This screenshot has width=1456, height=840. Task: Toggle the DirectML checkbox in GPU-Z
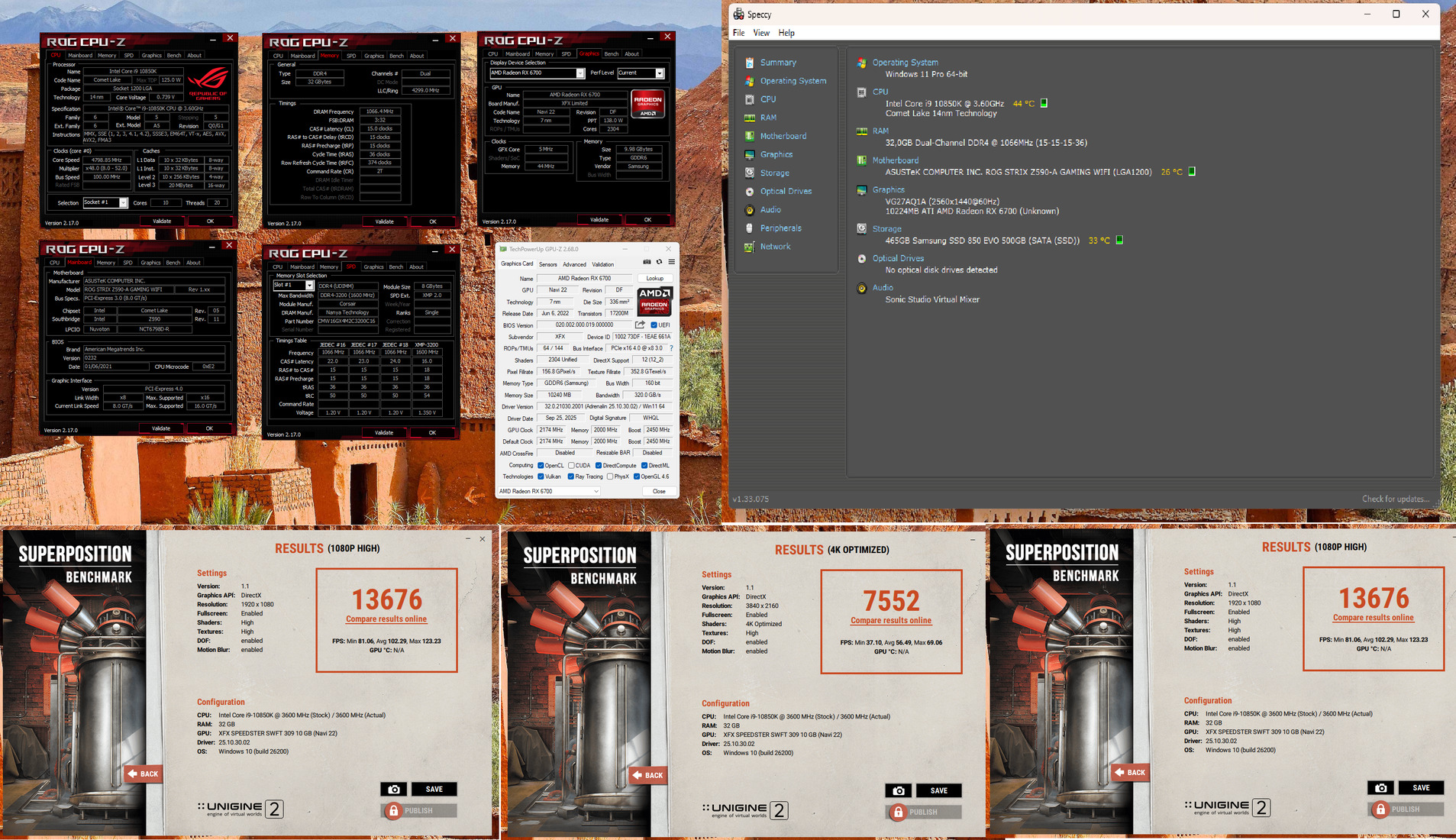point(644,465)
